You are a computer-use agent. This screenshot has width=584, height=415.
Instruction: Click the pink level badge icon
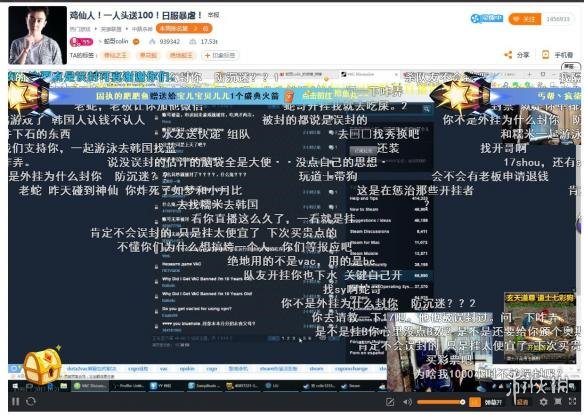pyautogui.click(x=81, y=41)
